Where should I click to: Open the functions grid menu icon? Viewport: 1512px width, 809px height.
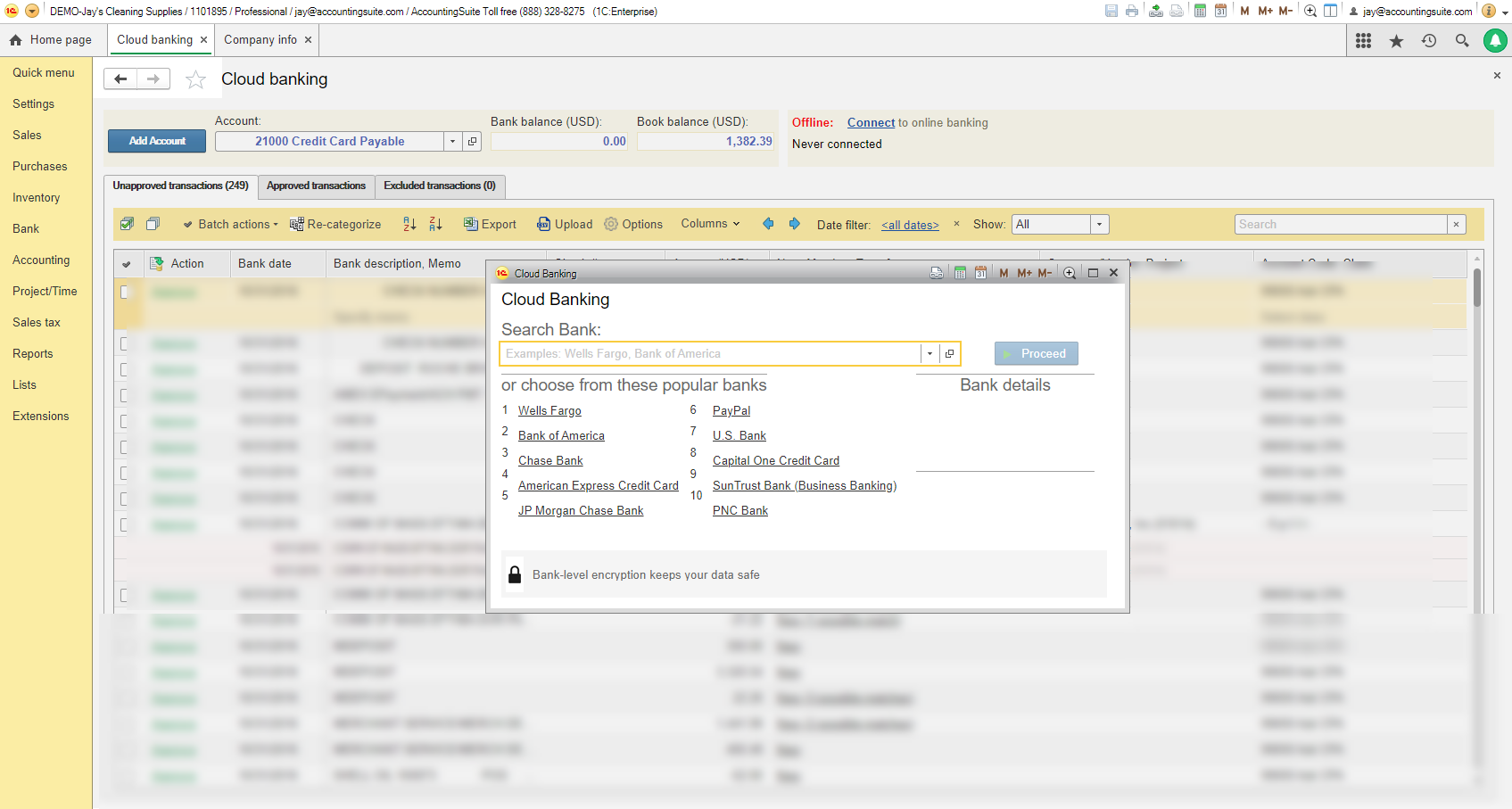pos(1363,40)
